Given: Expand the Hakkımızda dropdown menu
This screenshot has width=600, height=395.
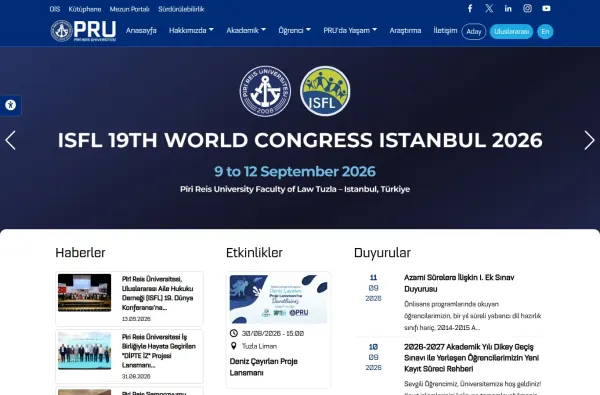Looking at the screenshot, I should pyautogui.click(x=191, y=30).
